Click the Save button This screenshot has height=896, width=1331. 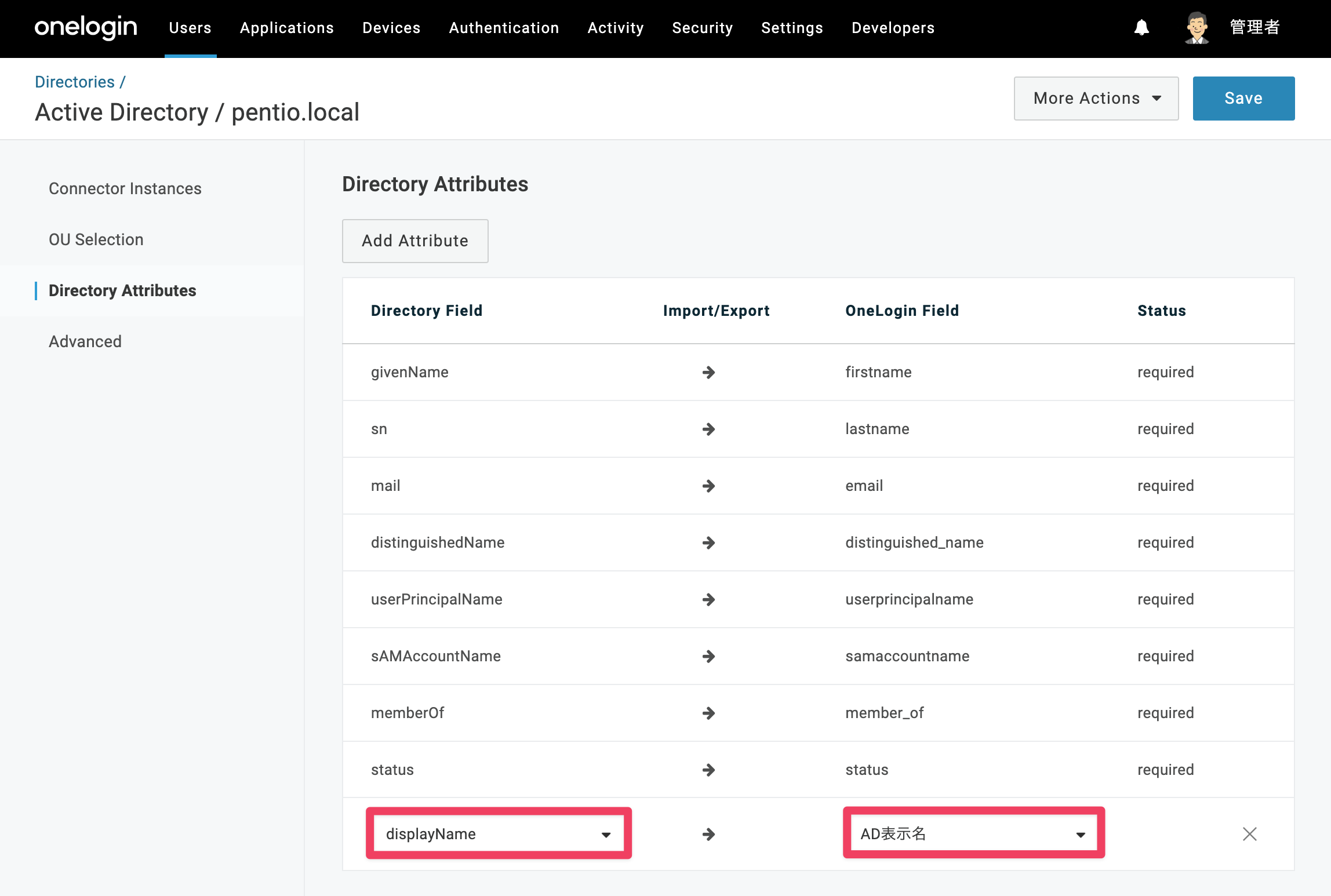click(x=1243, y=99)
